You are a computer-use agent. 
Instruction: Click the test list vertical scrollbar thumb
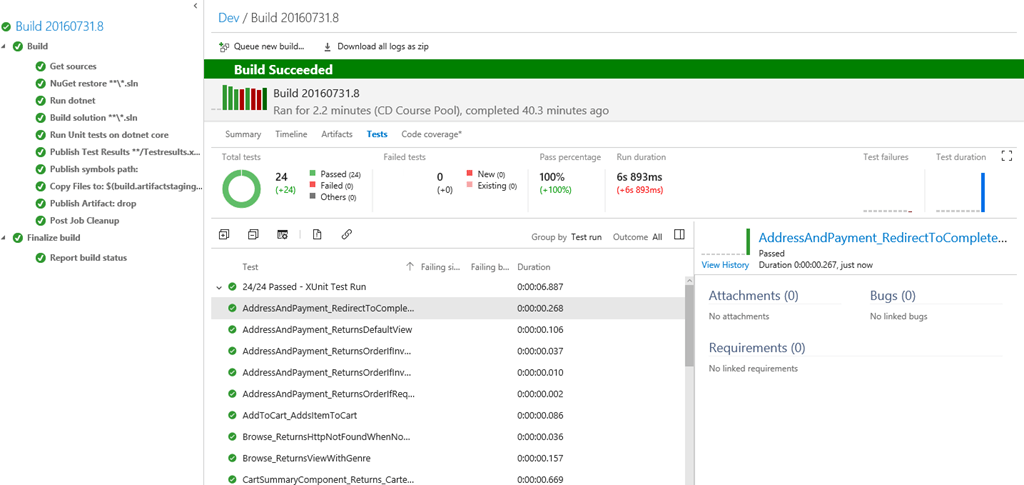pos(690,326)
